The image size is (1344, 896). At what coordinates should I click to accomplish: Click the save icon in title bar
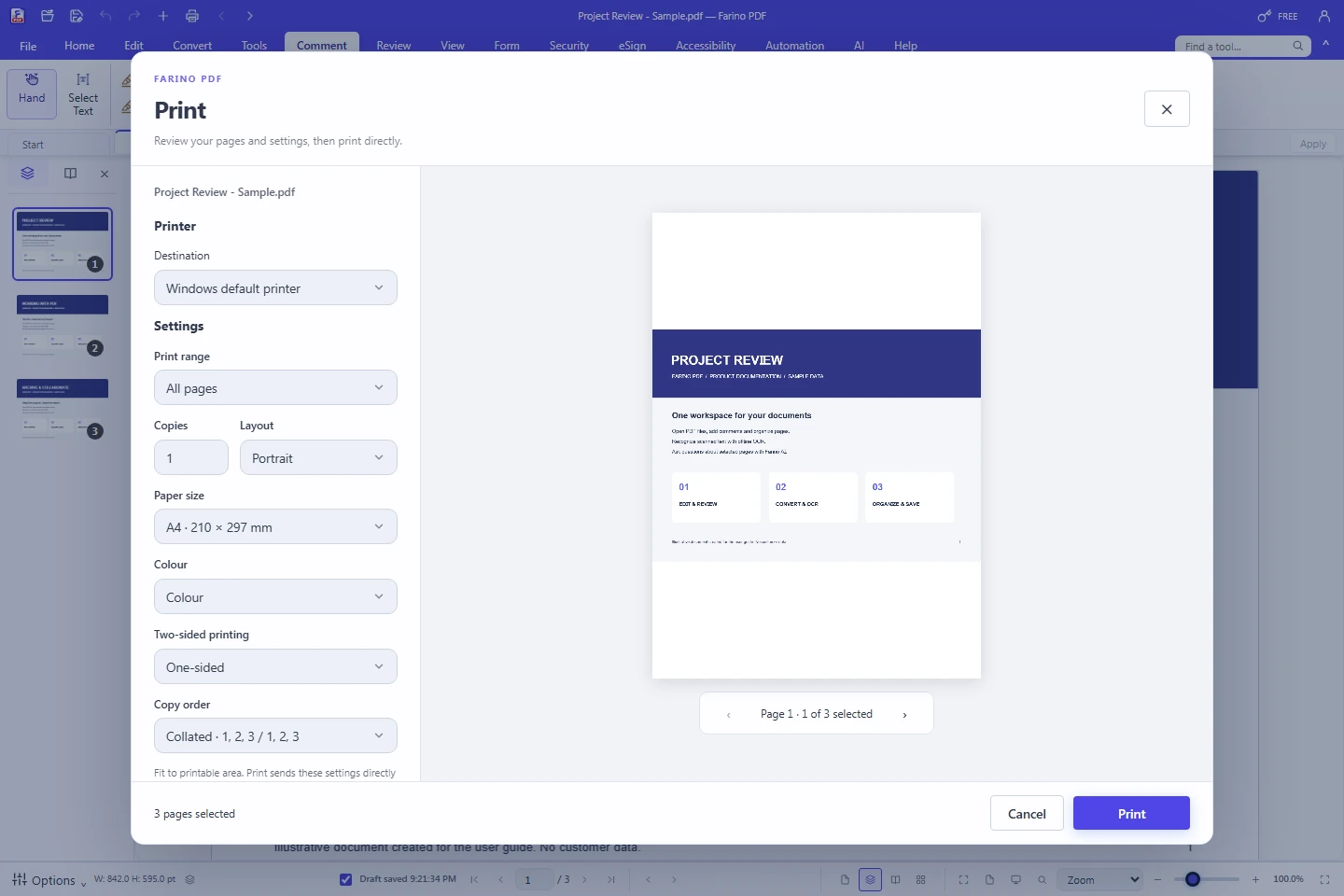click(77, 16)
